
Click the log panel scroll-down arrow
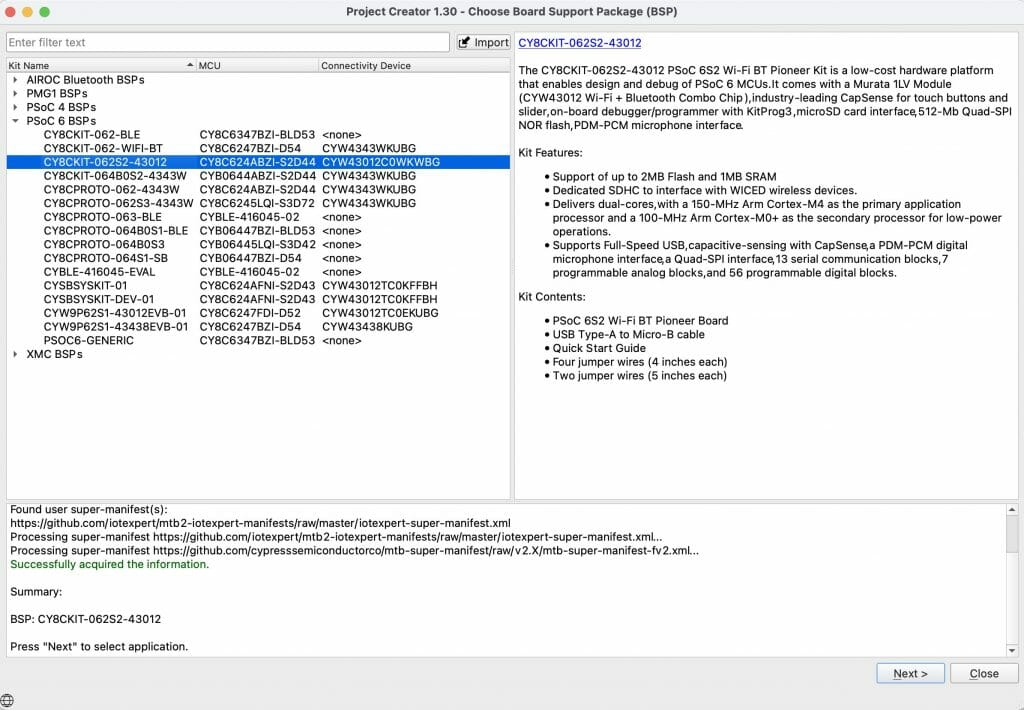pos(1012,651)
